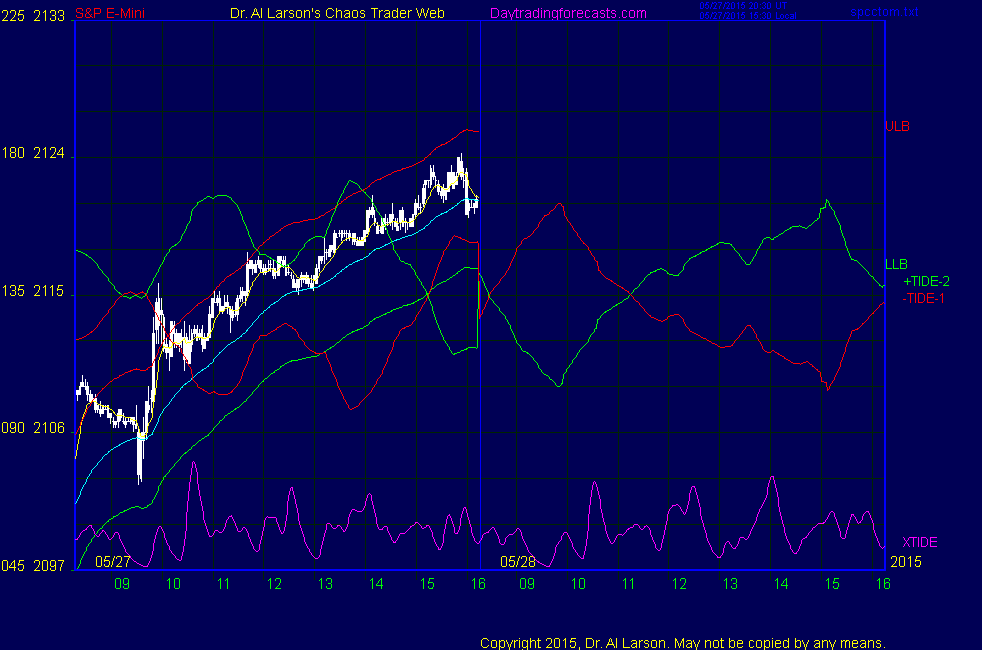Select the 05/28 date label
Viewport: 982px width, 650px height.
pyautogui.click(x=518, y=562)
